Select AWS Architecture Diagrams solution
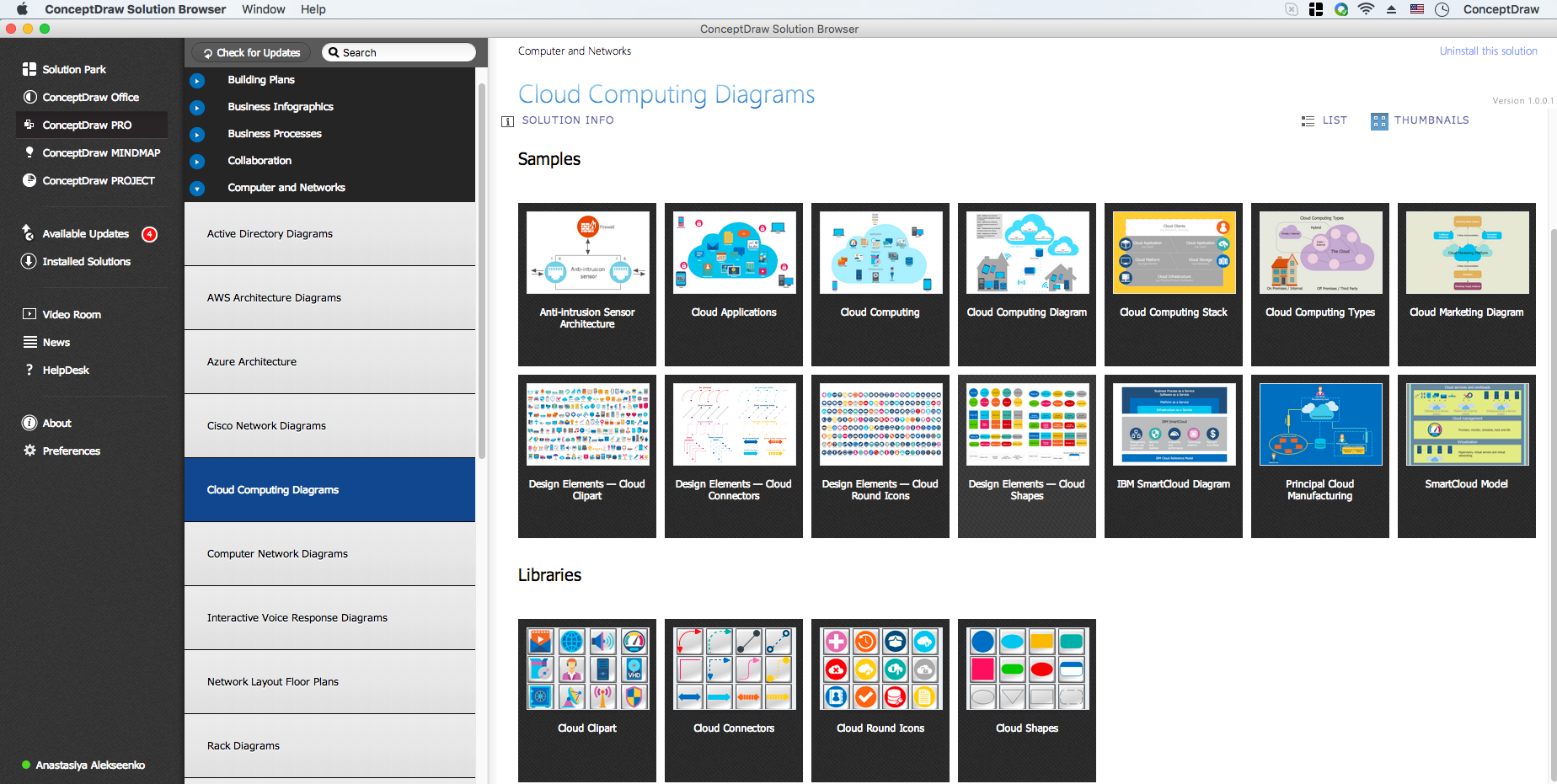 pos(329,298)
